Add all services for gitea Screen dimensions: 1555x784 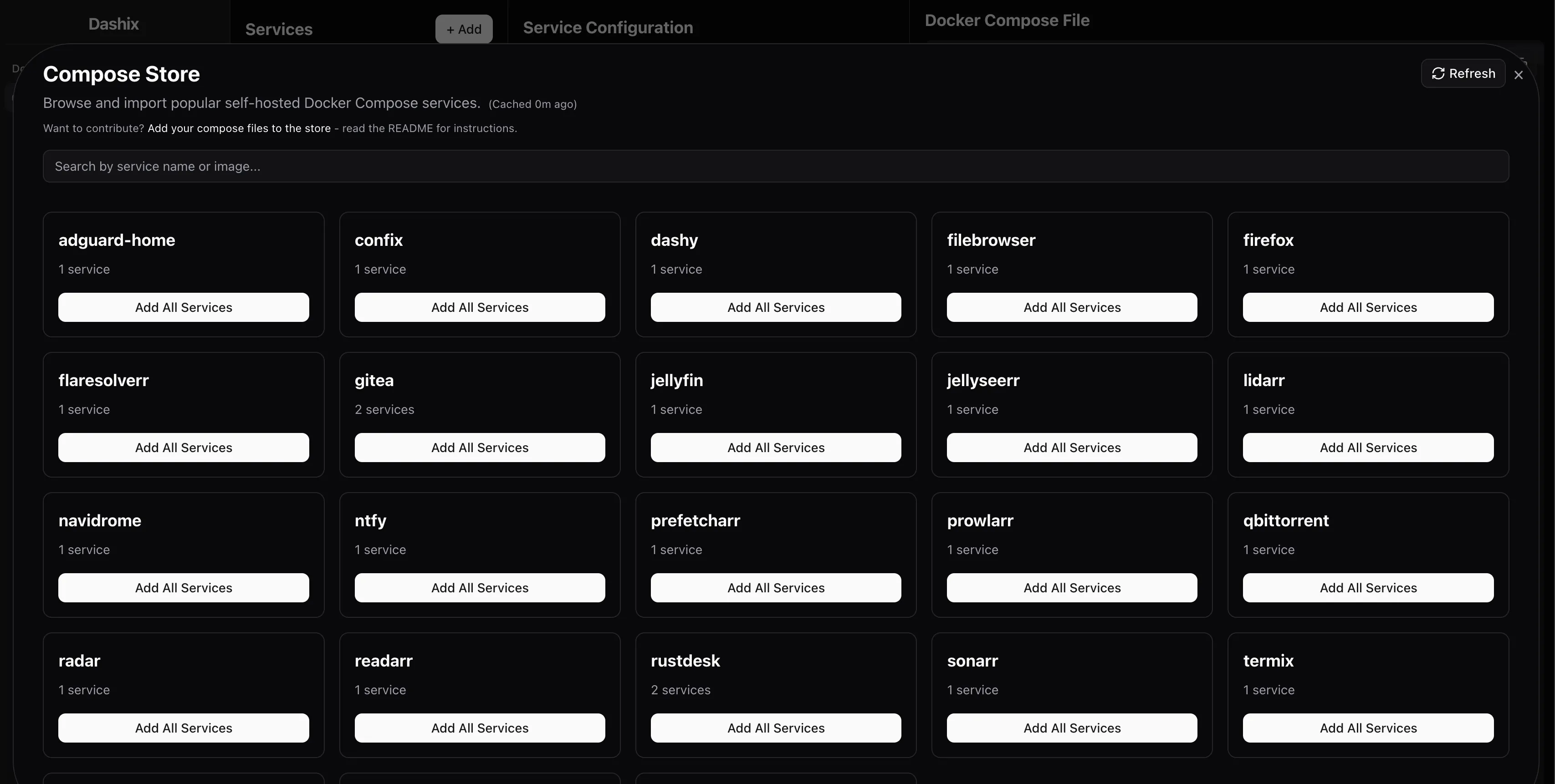[479, 448]
